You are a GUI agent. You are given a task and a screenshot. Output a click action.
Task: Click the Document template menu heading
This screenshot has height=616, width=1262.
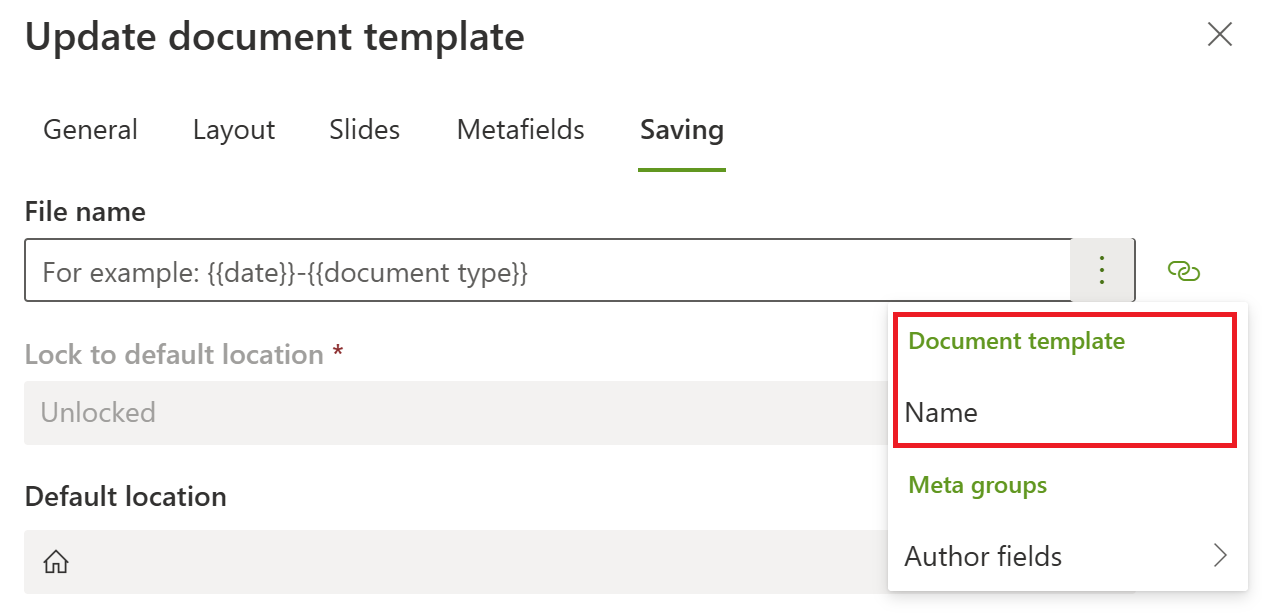click(1016, 342)
